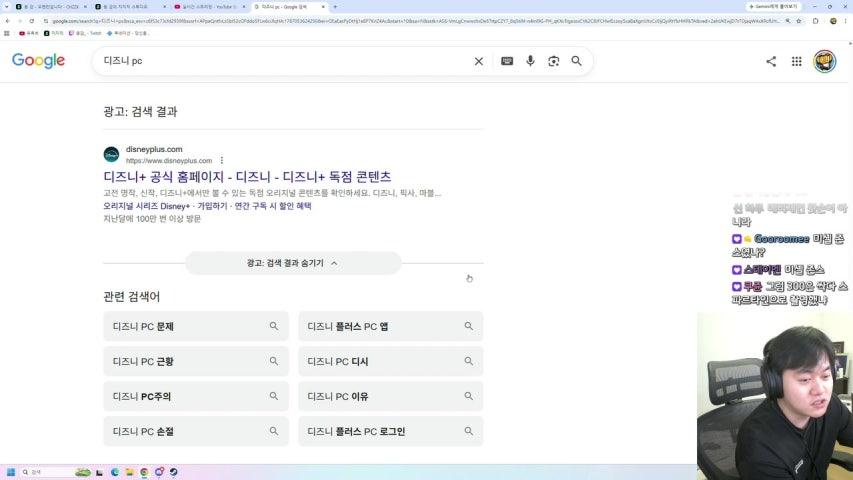Search related term 디즈니 PC 디시
The height and width of the screenshot is (480, 853).
pyautogui.click(x=391, y=361)
